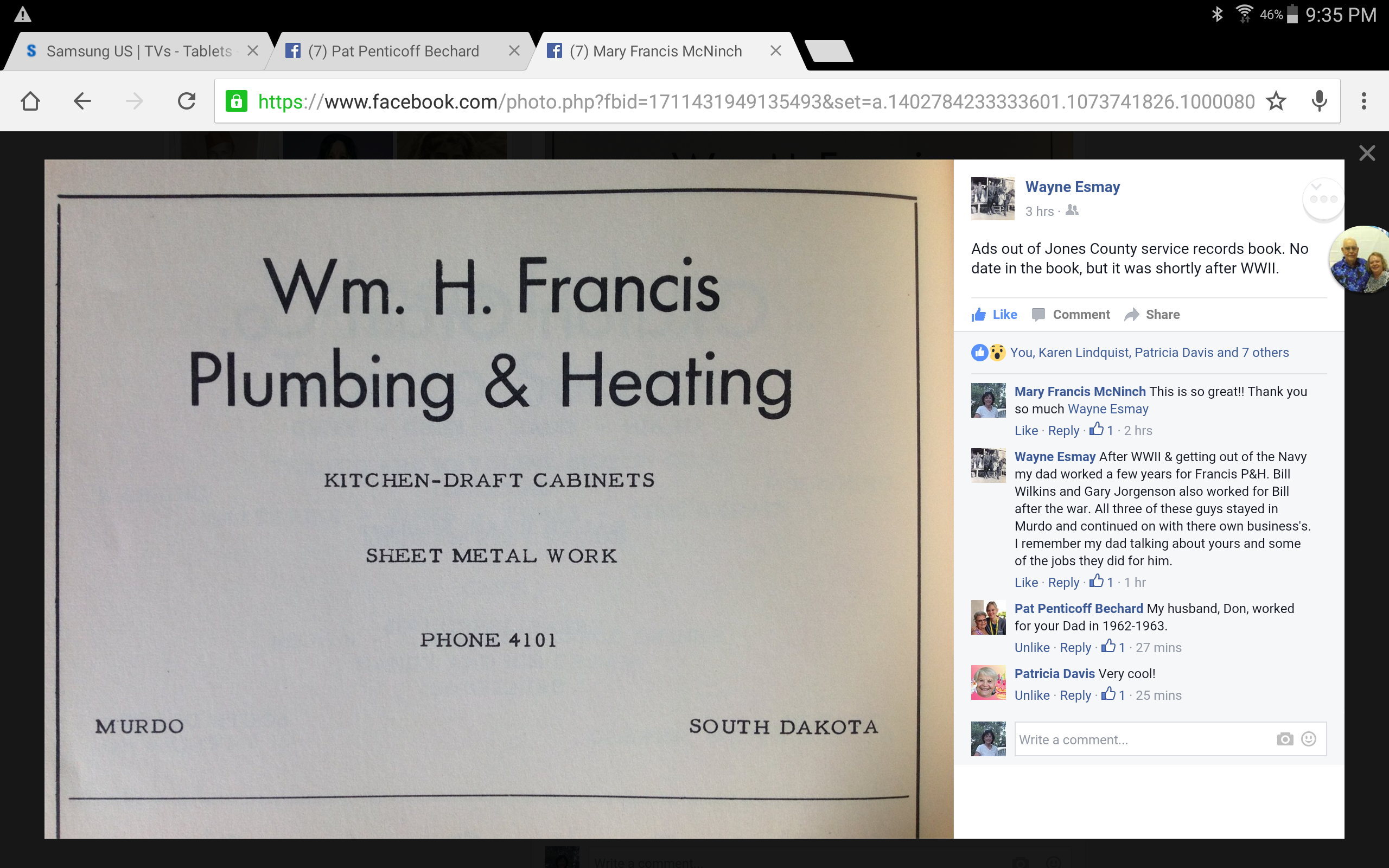Go to Chrome home page icon

tap(30, 101)
